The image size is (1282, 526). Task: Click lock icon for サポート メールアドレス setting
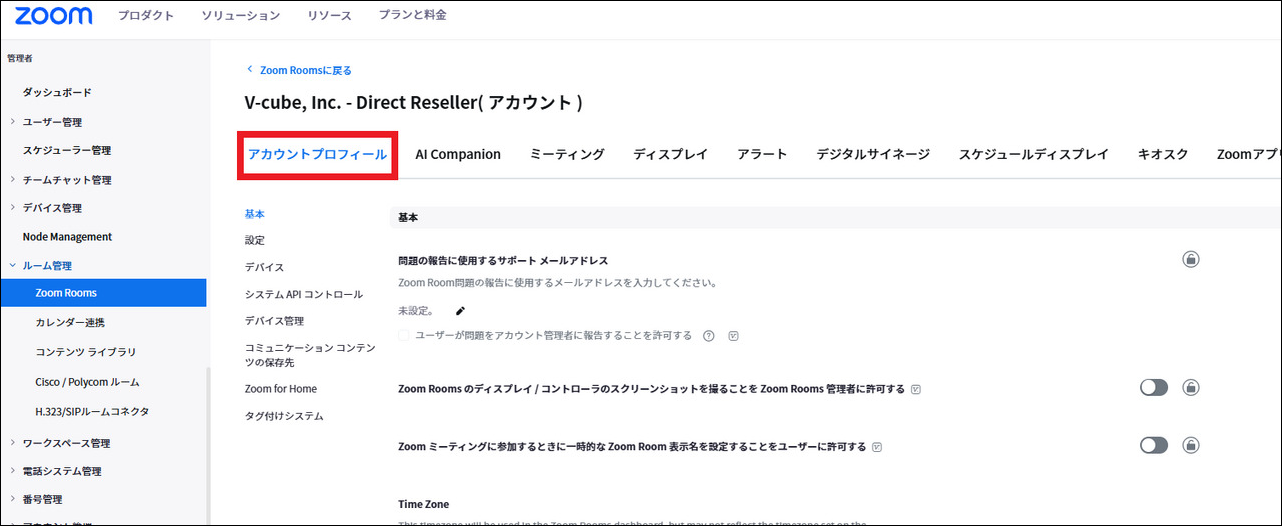click(x=1190, y=259)
